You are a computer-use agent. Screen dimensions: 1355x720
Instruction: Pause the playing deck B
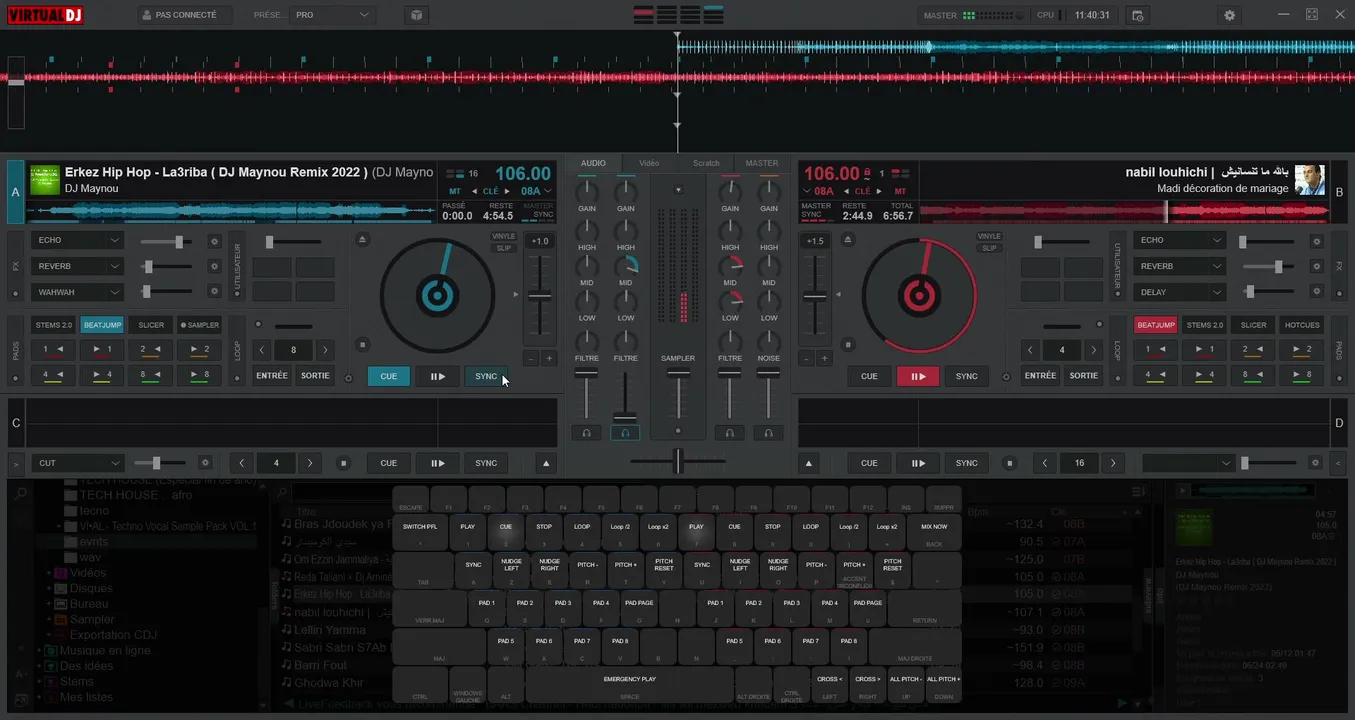[918, 376]
